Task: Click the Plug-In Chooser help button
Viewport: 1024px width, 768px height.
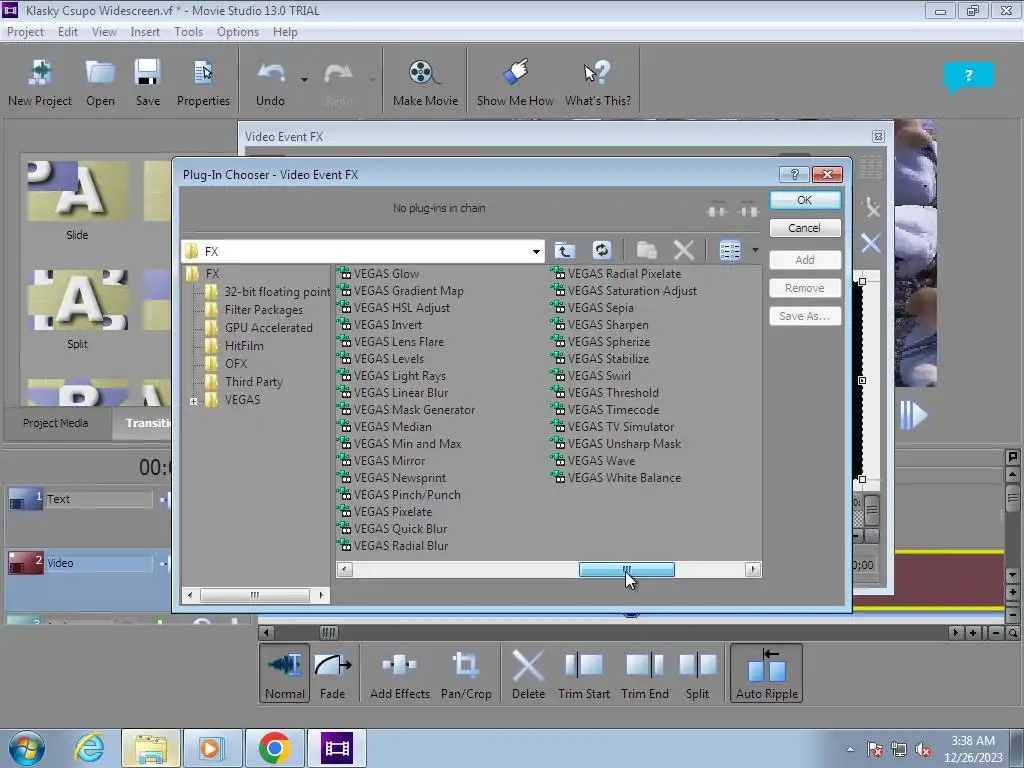Action: (x=794, y=174)
